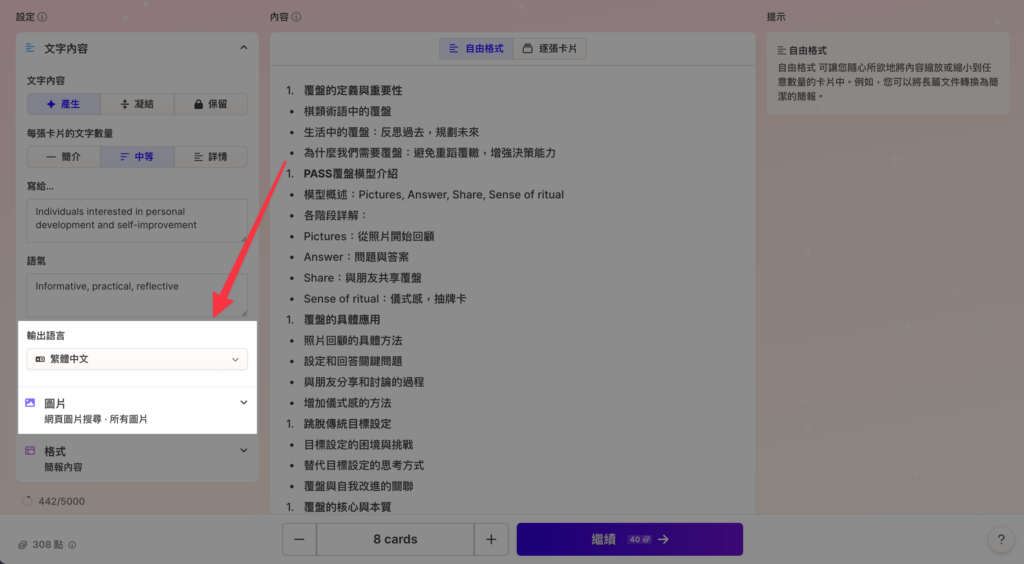The image size is (1024, 564).
Task: Click the 自由格式 icon in the 提示 panel
Action: [782, 50]
